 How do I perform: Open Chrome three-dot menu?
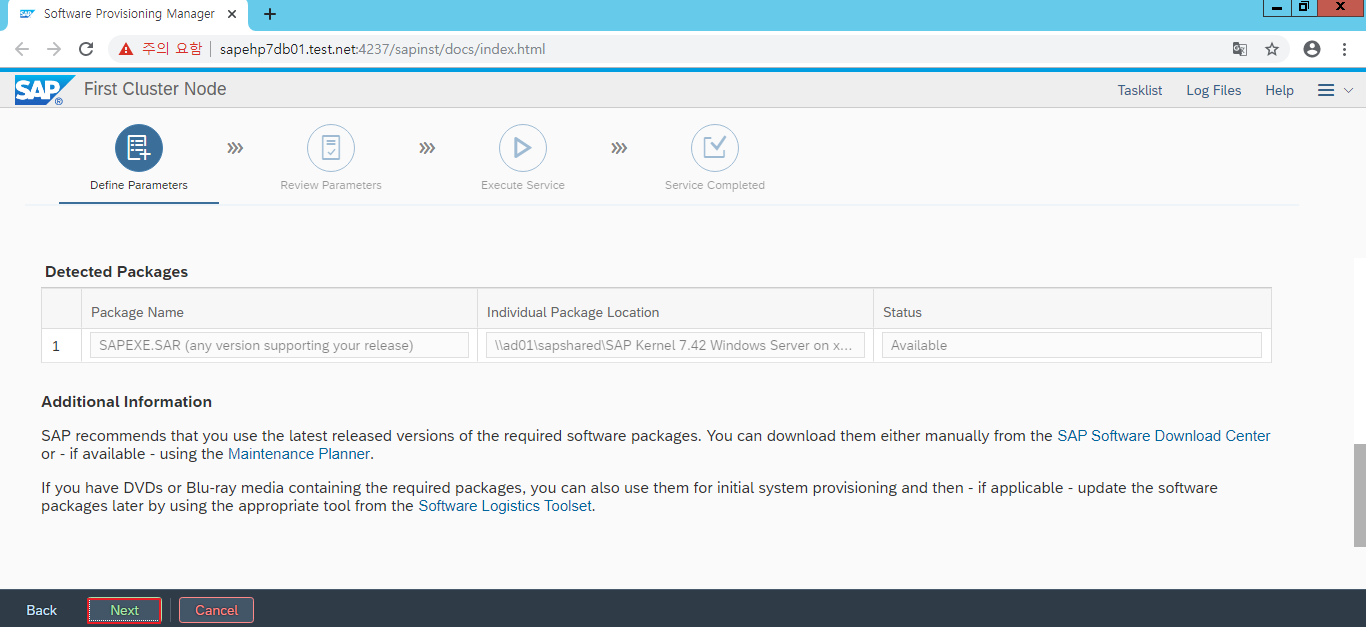(x=1344, y=49)
